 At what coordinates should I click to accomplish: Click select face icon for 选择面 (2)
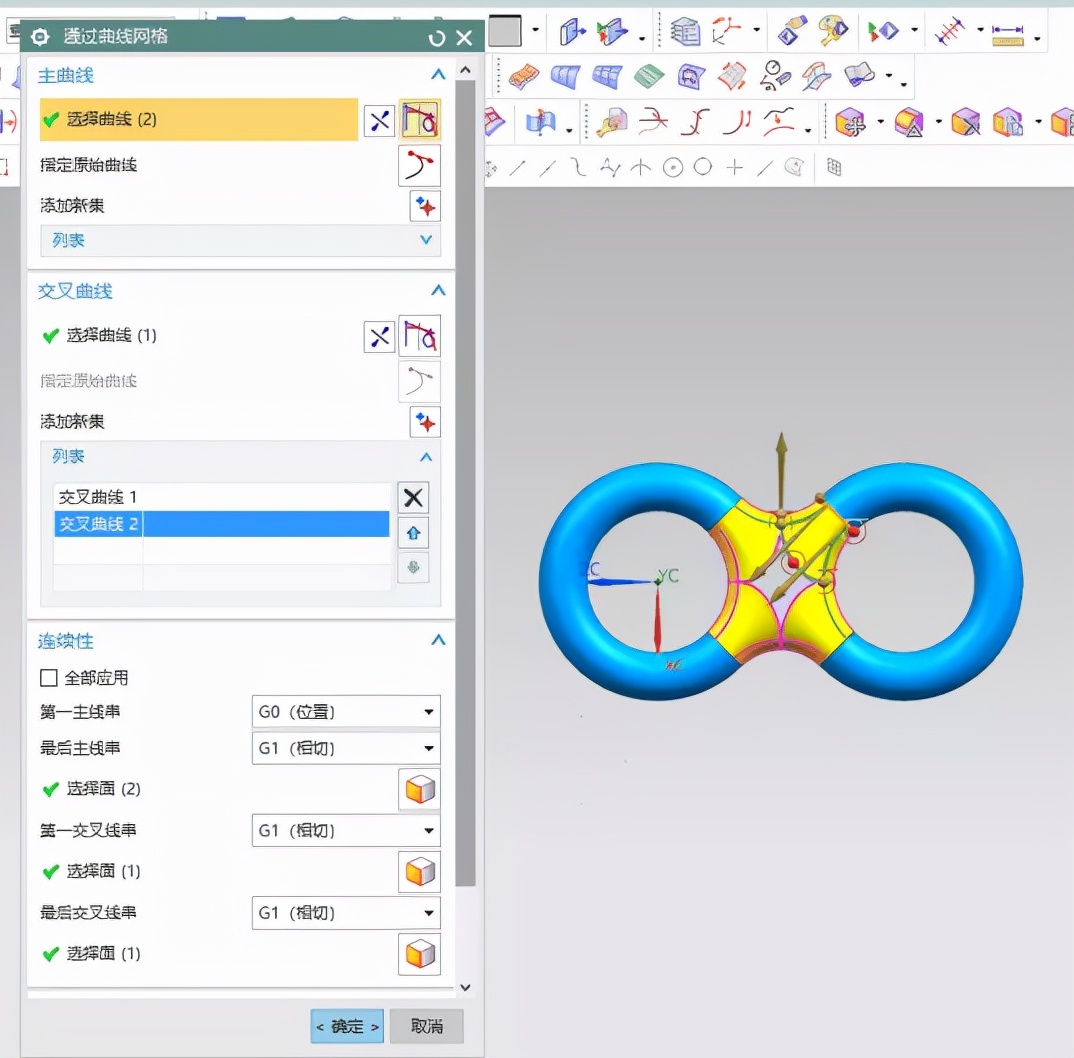point(420,790)
